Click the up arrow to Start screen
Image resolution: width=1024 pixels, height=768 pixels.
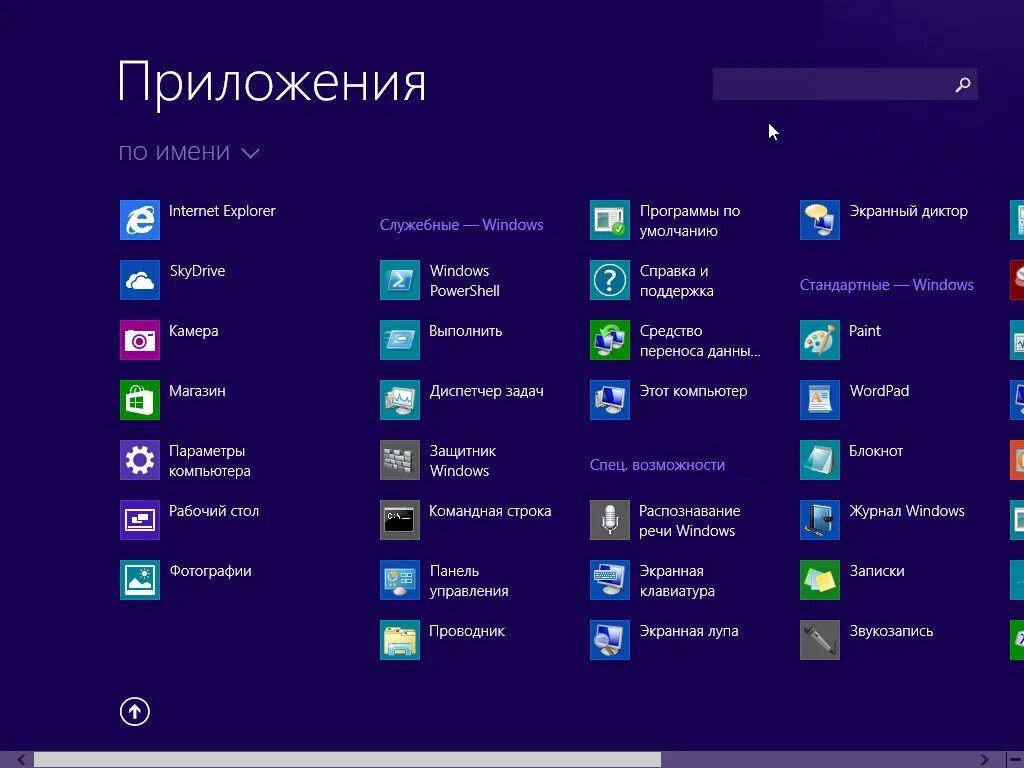[x=135, y=711]
